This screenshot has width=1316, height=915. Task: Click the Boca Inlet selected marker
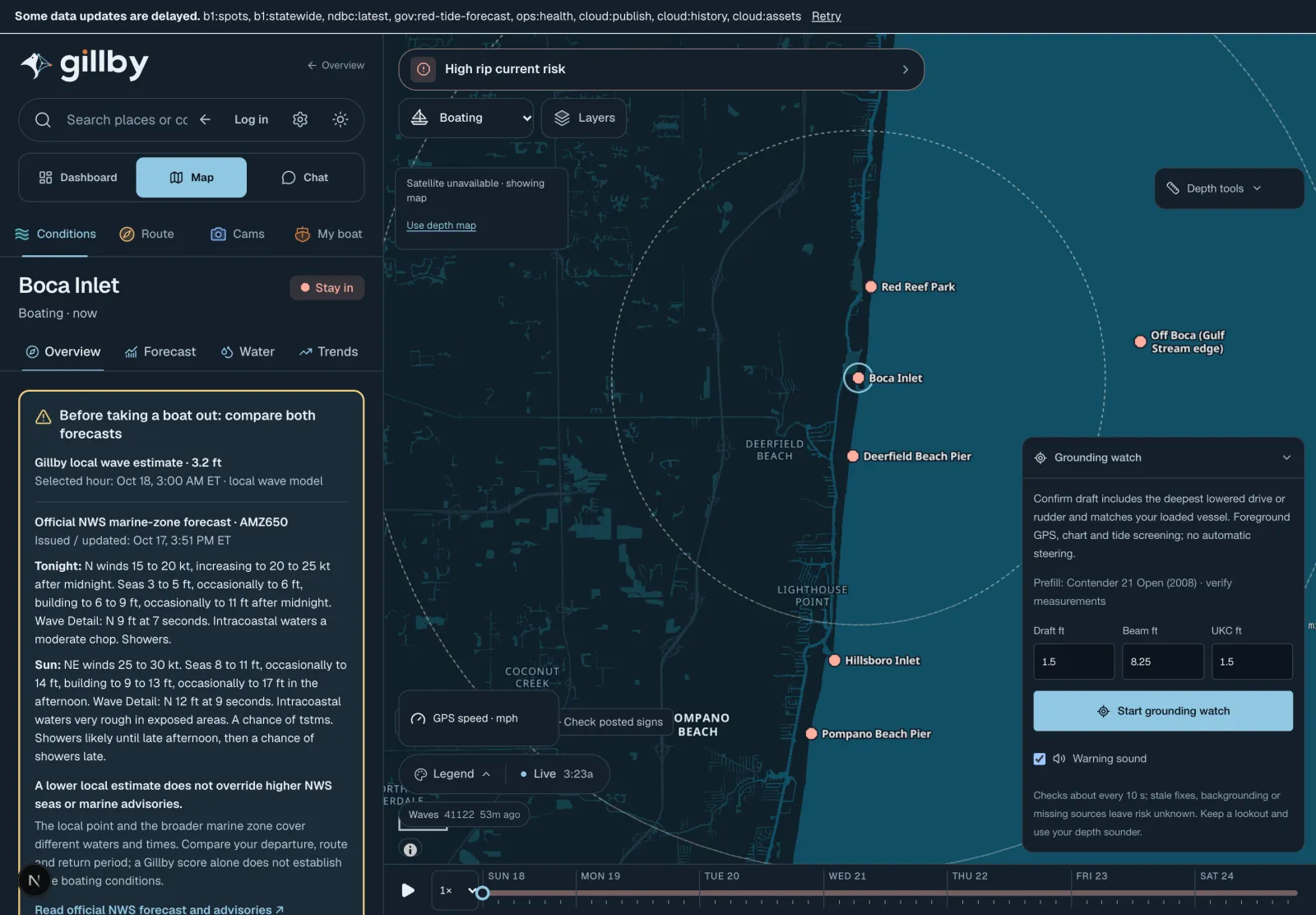(x=858, y=378)
